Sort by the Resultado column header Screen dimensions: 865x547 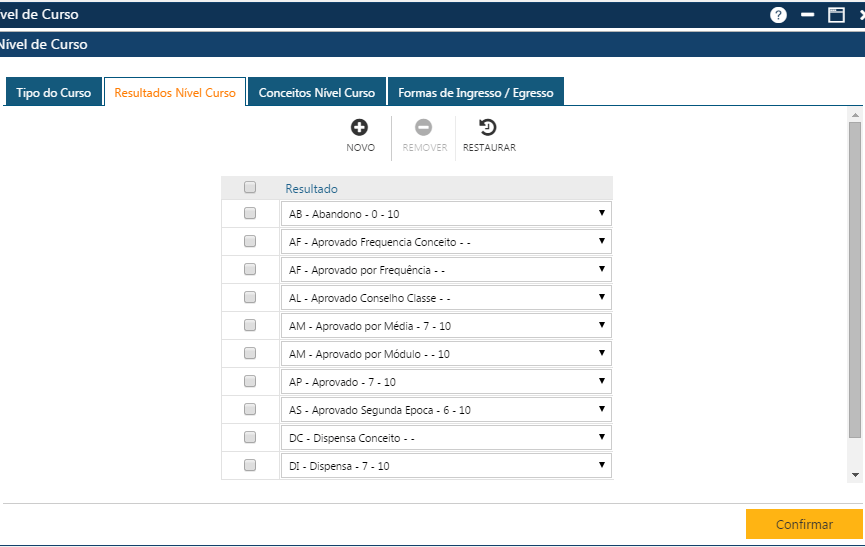(x=311, y=188)
